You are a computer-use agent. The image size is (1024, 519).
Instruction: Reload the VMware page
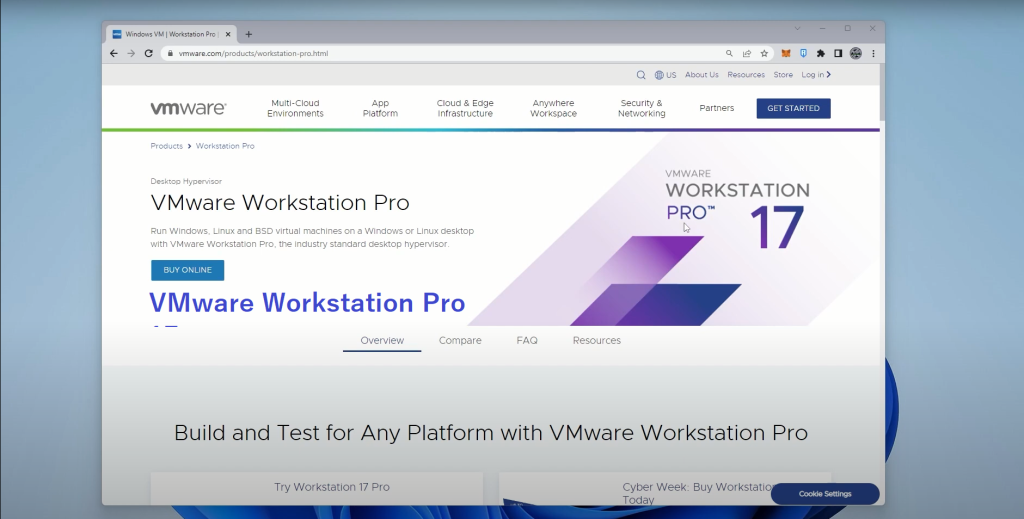coord(149,54)
